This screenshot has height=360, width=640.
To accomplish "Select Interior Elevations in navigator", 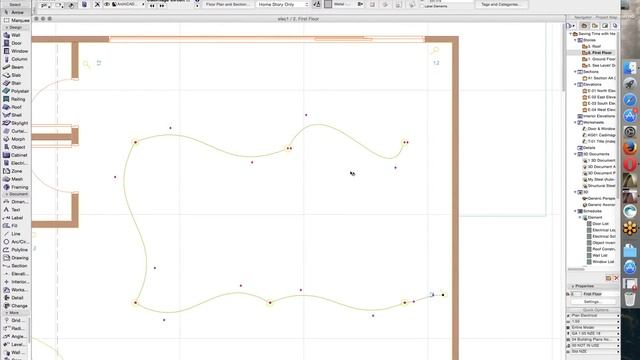I will coord(596,116).
